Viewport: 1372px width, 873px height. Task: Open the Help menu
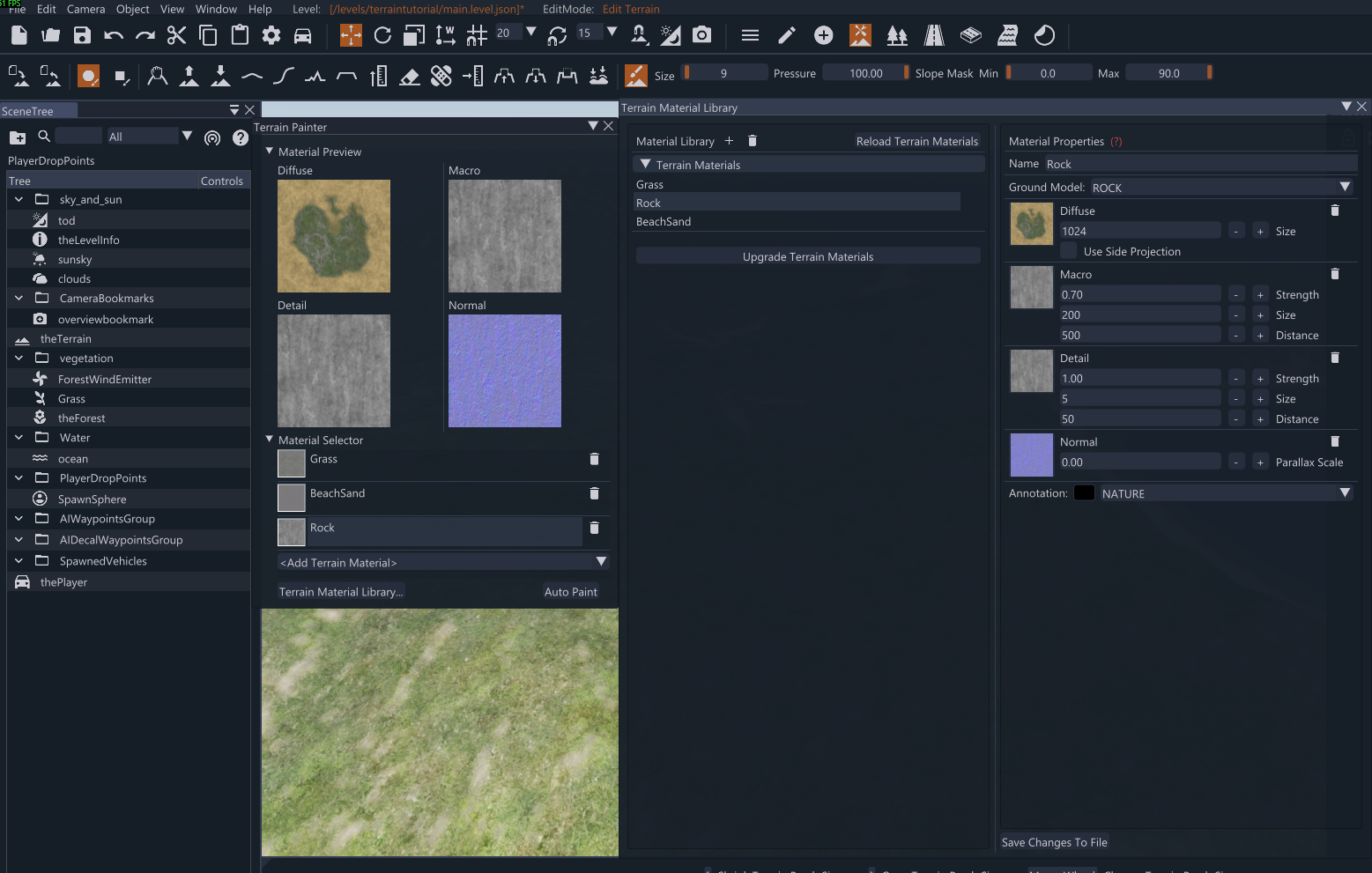tap(260, 9)
